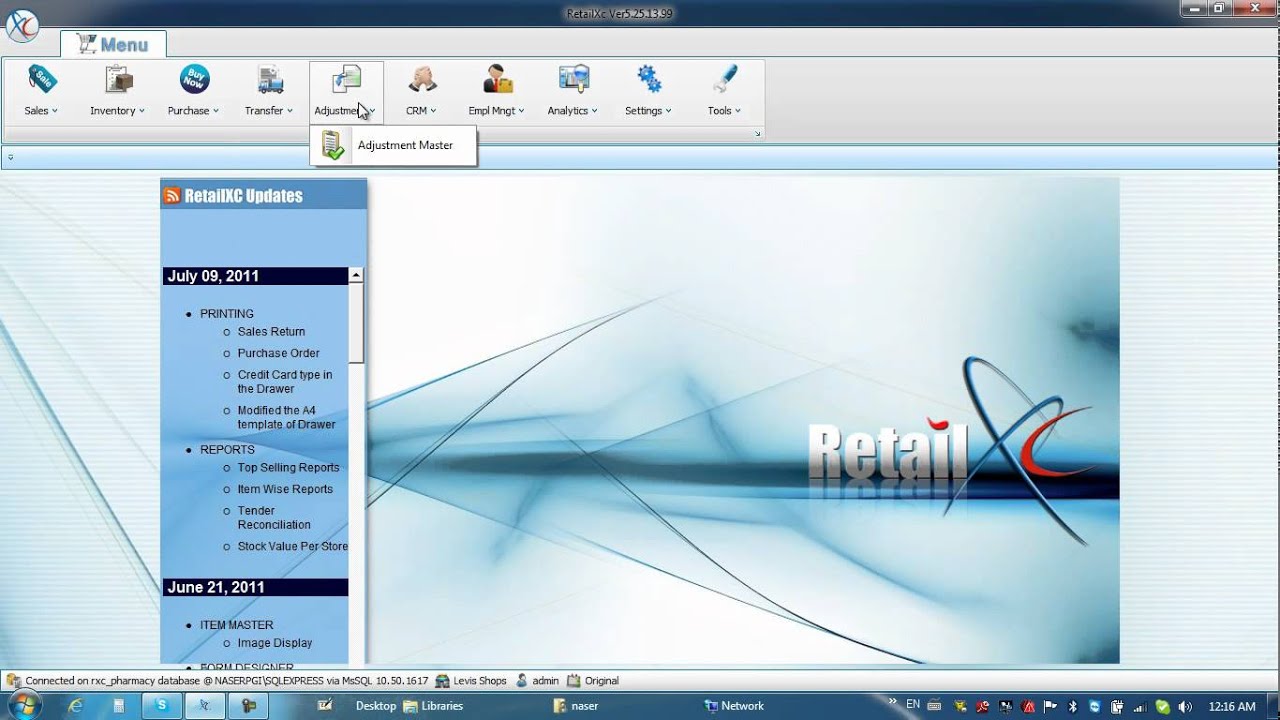Click the RetailXC taskbar button

204,706
